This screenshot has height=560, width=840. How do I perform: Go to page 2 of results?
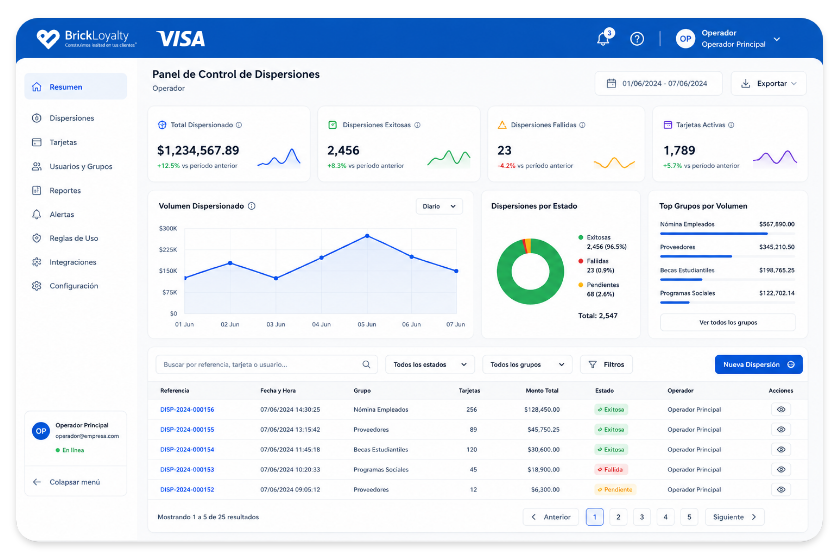click(x=618, y=517)
